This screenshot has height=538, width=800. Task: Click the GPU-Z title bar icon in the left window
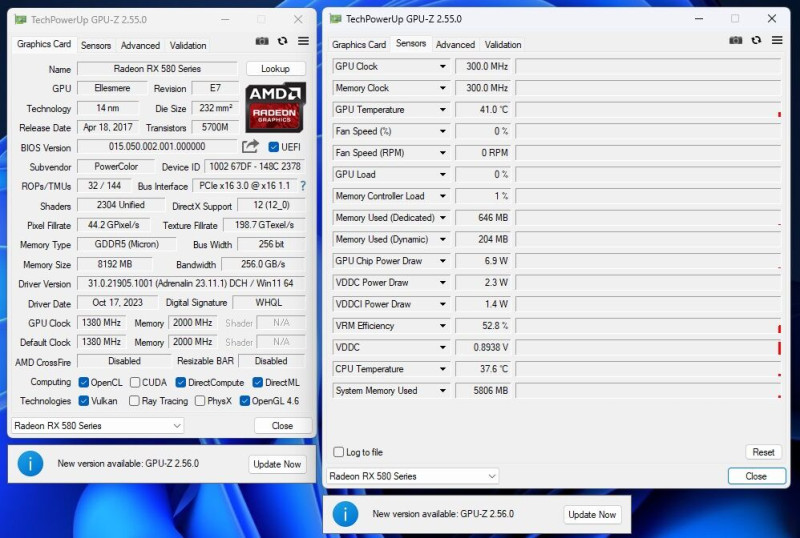[x=20, y=19]
